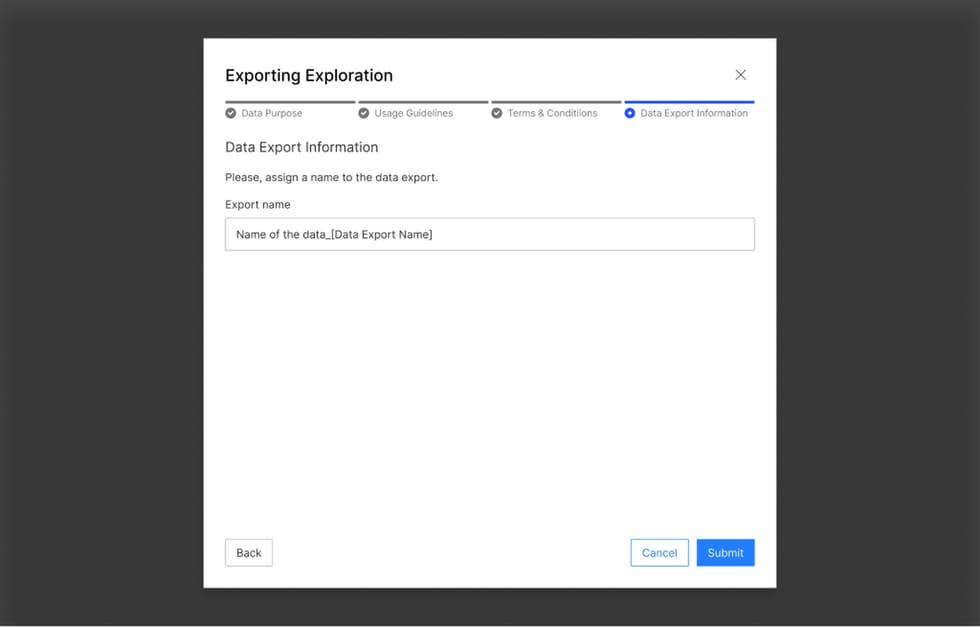This screenshot has height=627, width=980.
Task: Focus the Export name input field
Action: (490, 234)
